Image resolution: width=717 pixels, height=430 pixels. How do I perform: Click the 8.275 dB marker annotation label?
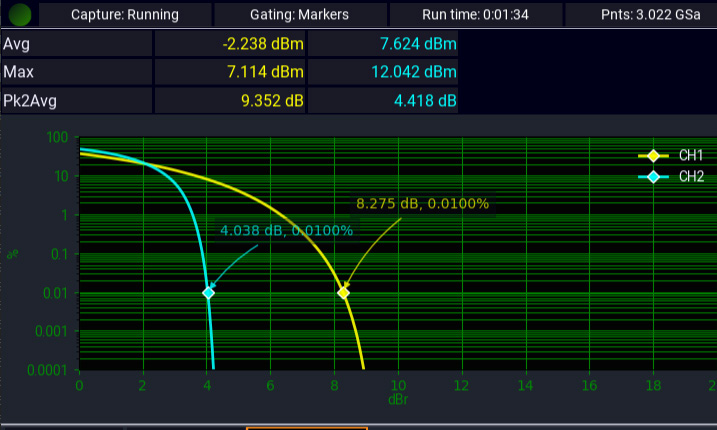[422, 204]
